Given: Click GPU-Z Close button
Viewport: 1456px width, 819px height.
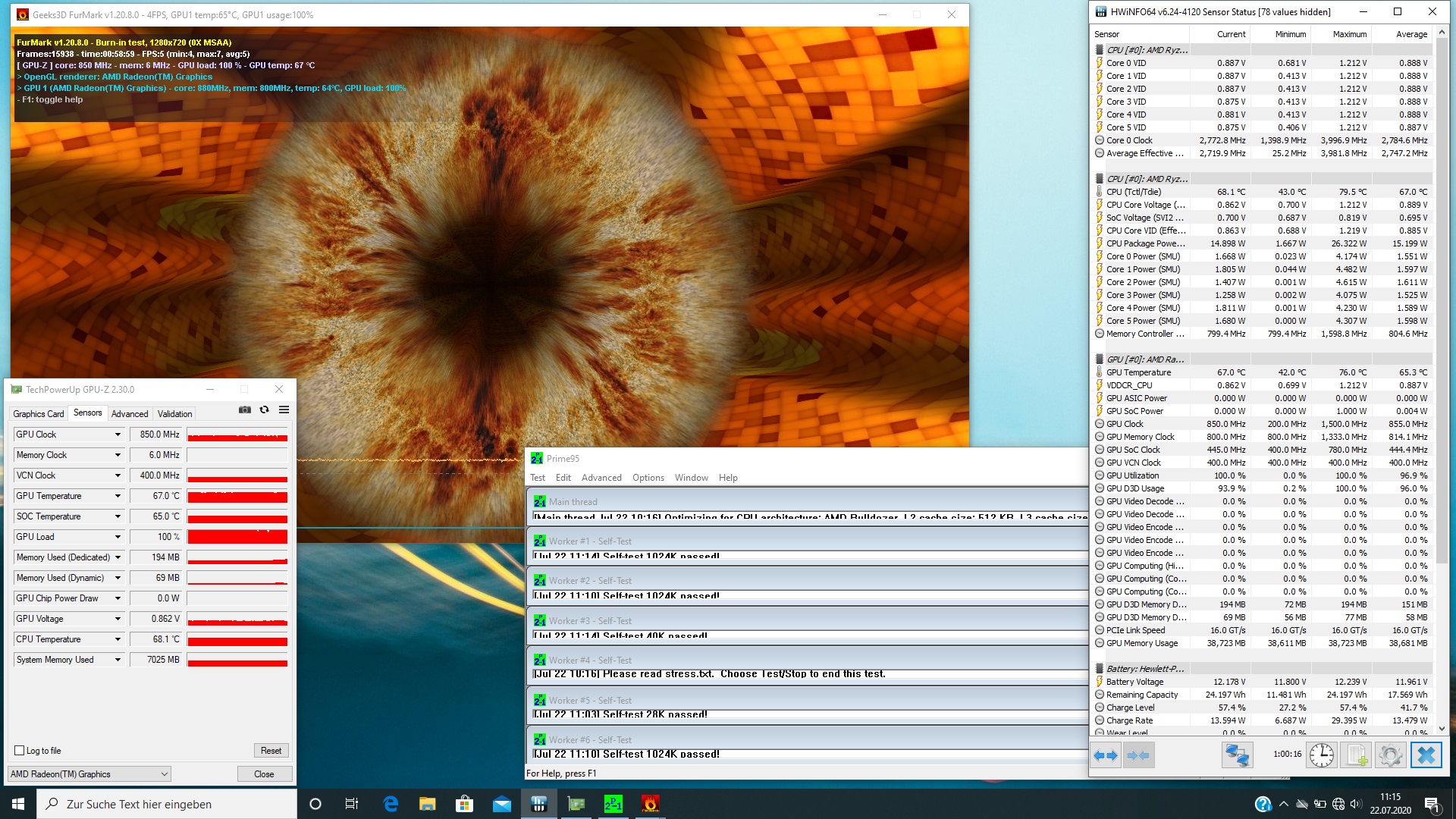Looking at the screenshot, I should click(x=264, y=774).
